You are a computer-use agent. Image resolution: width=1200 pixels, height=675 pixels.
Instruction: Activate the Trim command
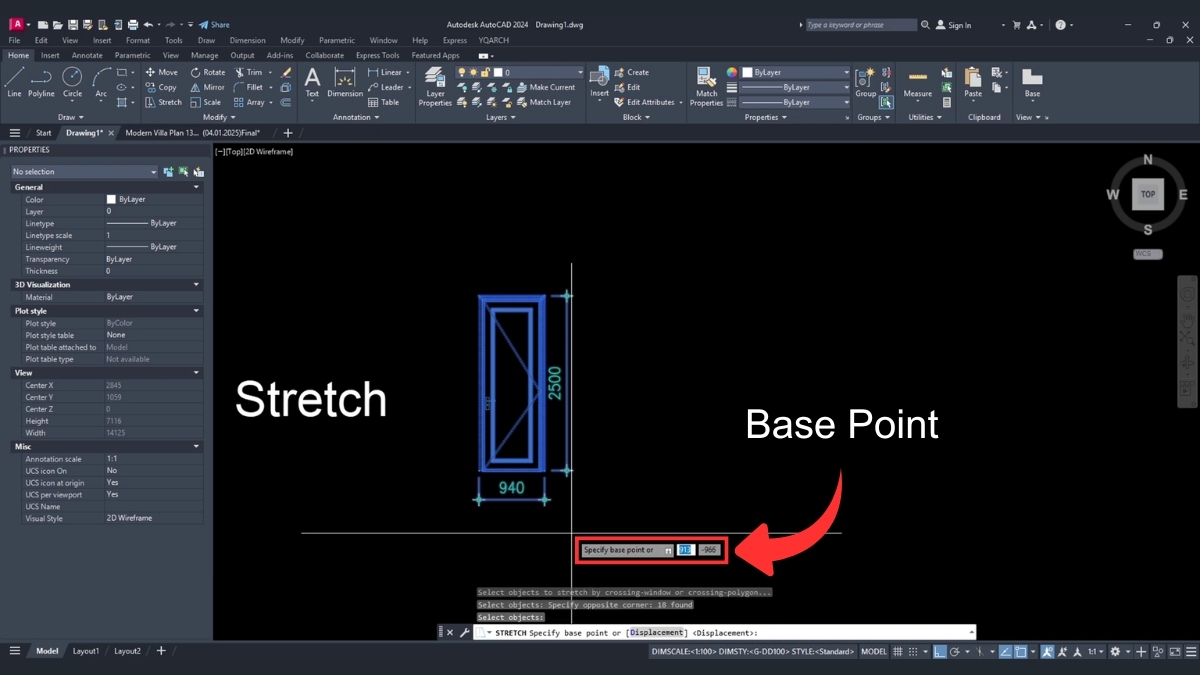tap(248, 72)
